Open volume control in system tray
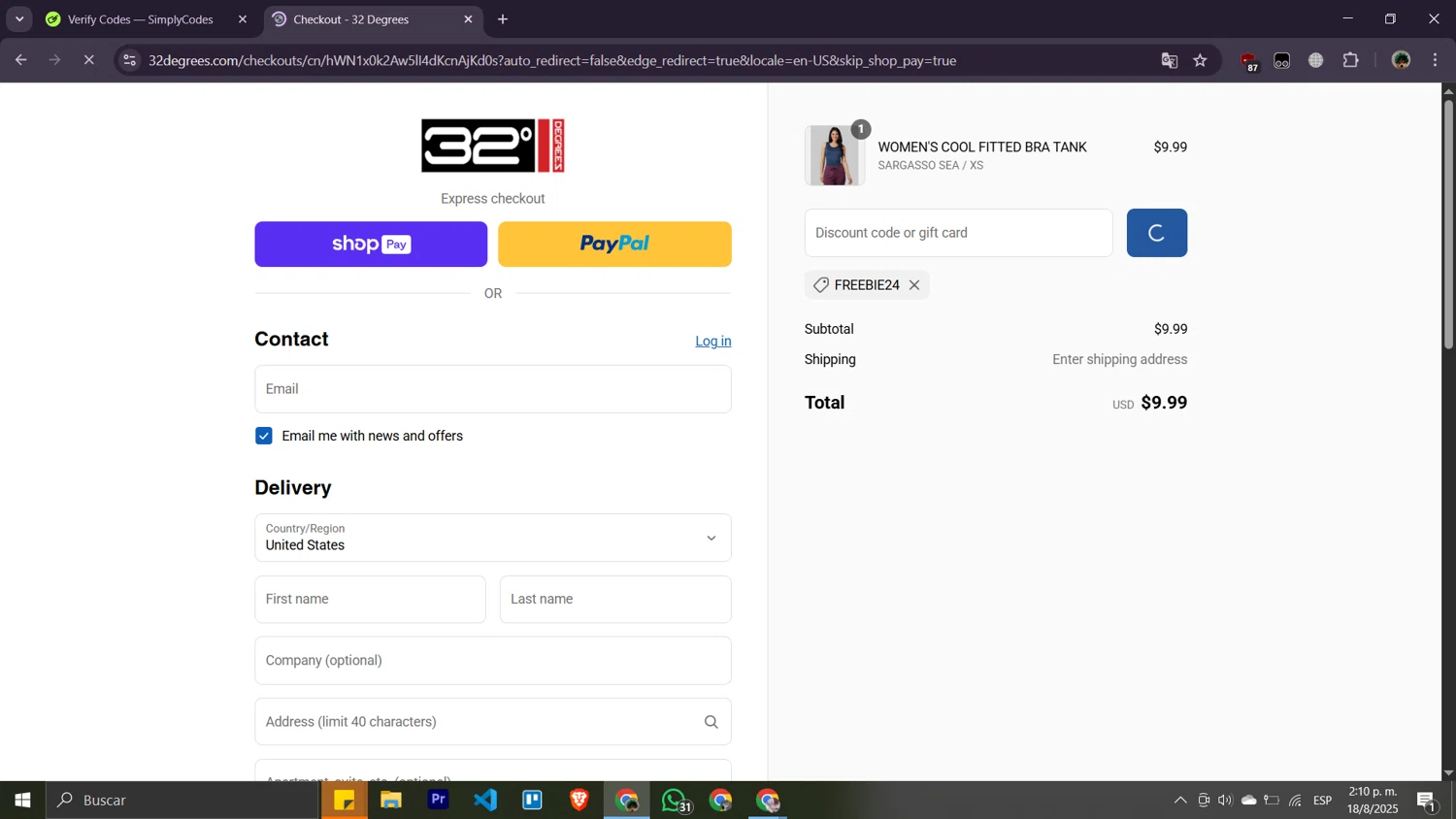This screenshot has height=819, width=1456. (1225, 801)
